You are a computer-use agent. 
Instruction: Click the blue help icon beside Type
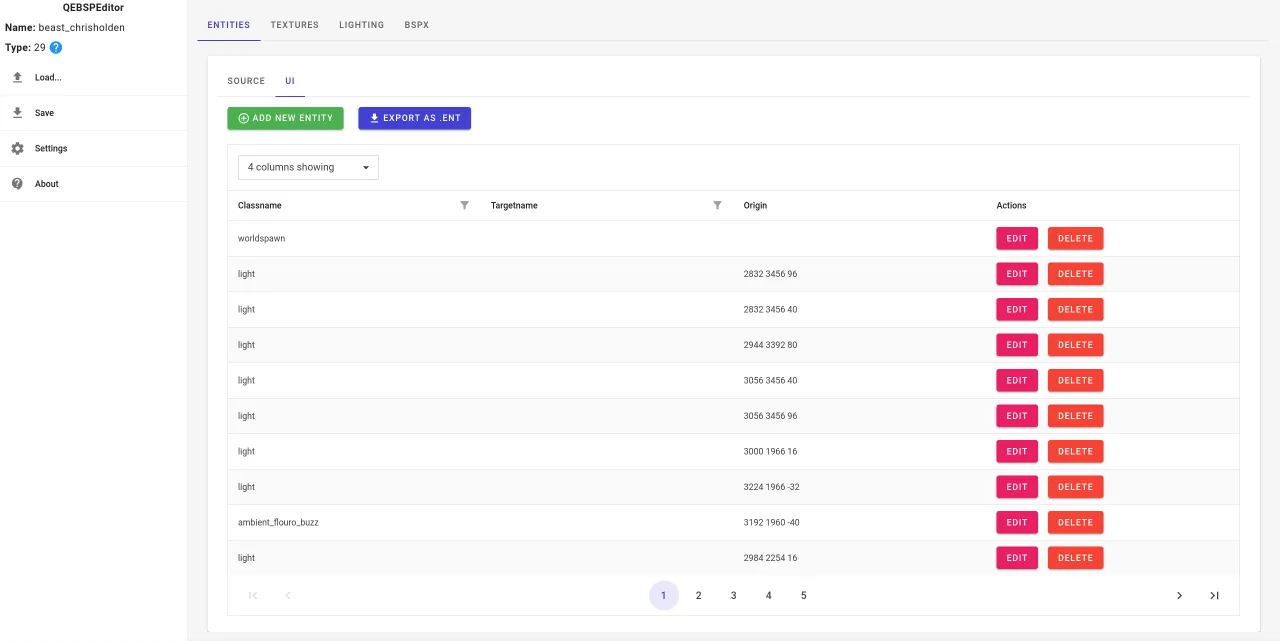click(56, 47)
